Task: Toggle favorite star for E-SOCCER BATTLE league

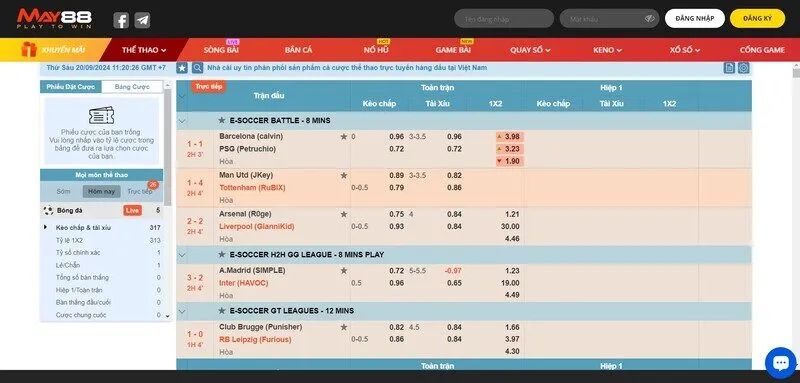Action: pyautogui.click(x=222, y=120)
